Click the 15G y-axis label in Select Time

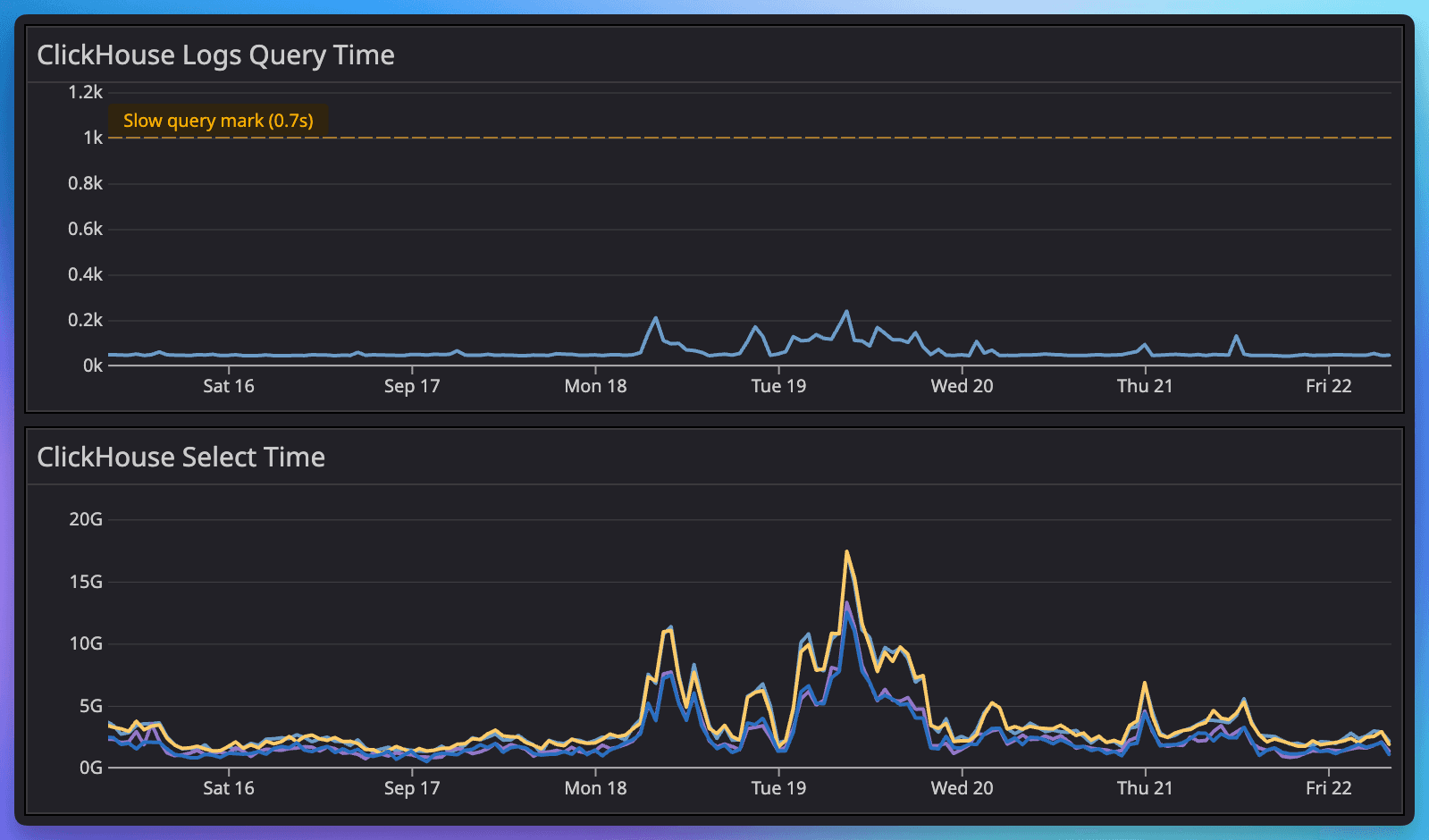pyautogui.click(x=86, y=582)
